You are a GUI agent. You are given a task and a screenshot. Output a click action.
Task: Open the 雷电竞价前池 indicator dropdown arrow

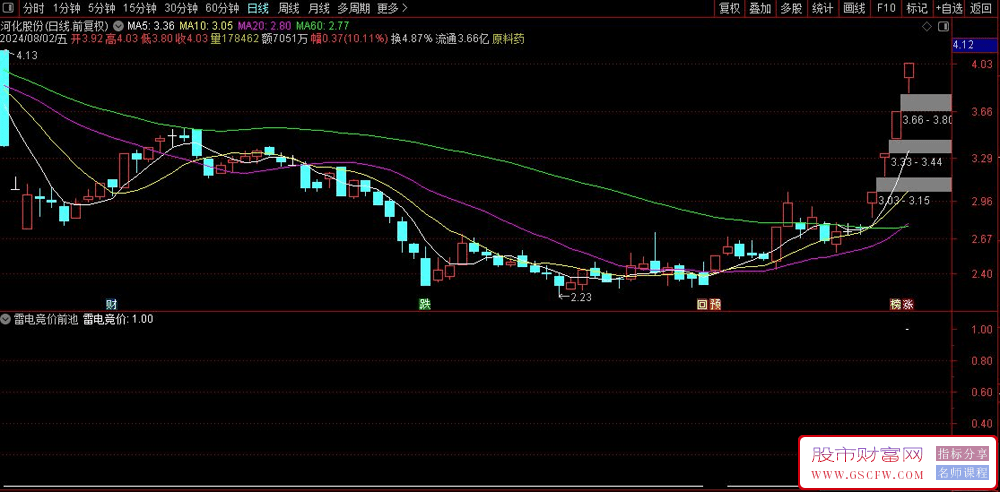click(x=6, y=320)
